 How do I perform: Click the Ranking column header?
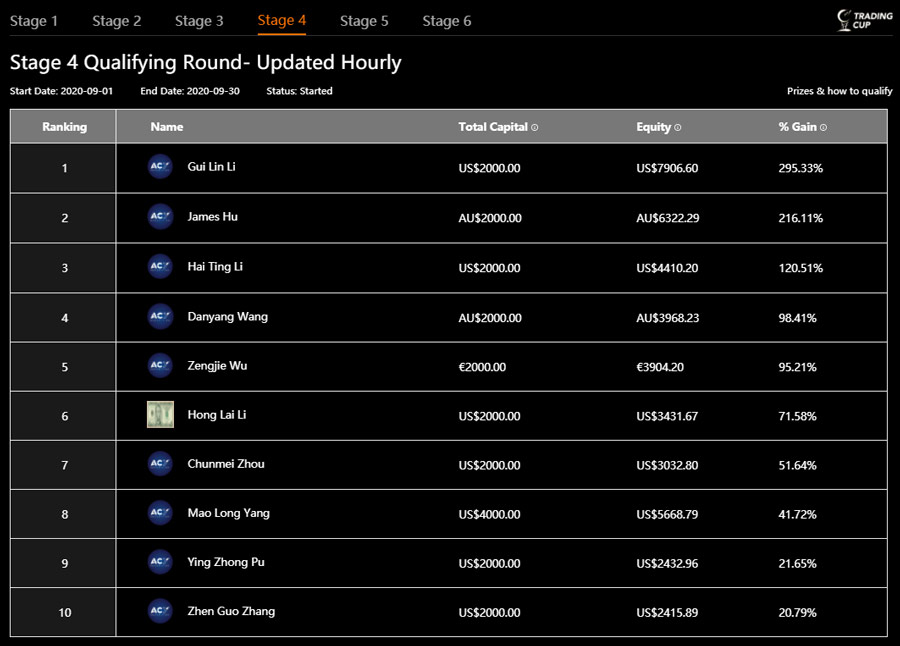click(64, 127)
